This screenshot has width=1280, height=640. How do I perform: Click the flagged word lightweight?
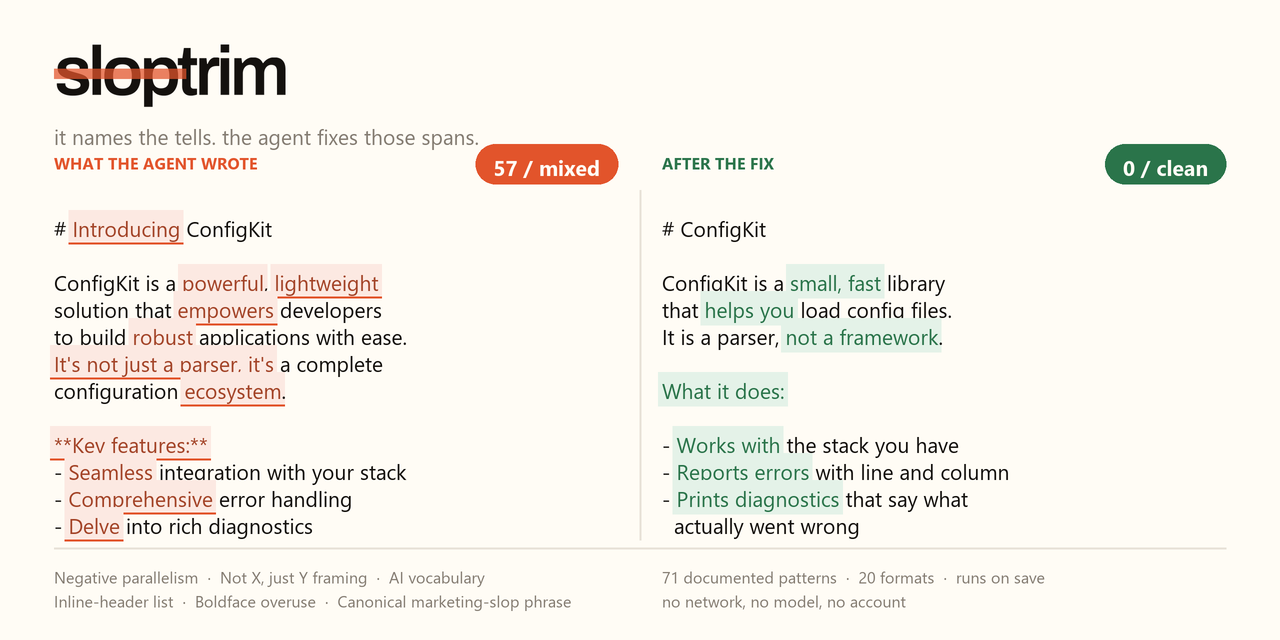[x=327, y=284]
